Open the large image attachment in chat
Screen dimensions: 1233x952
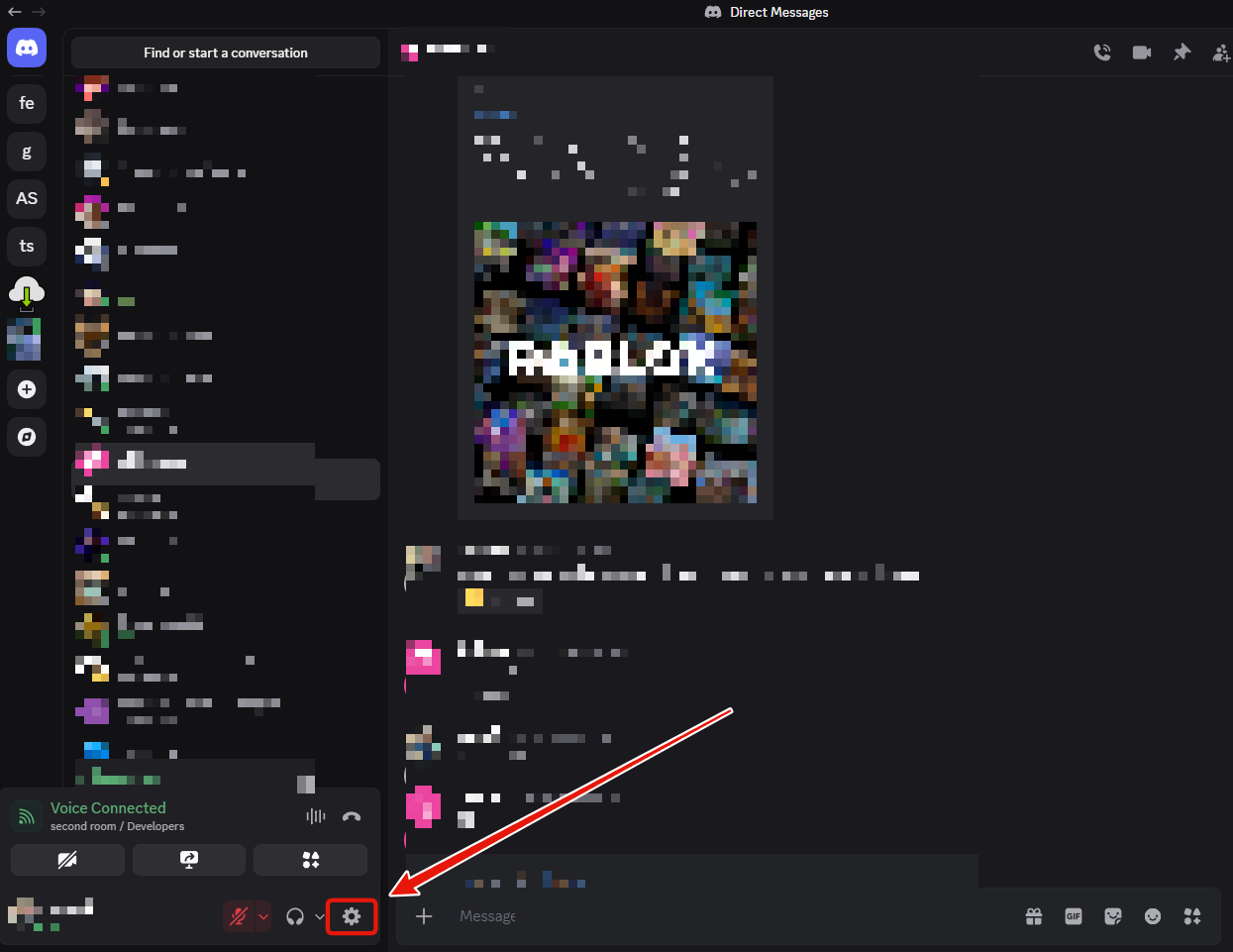tap(615, 363)
